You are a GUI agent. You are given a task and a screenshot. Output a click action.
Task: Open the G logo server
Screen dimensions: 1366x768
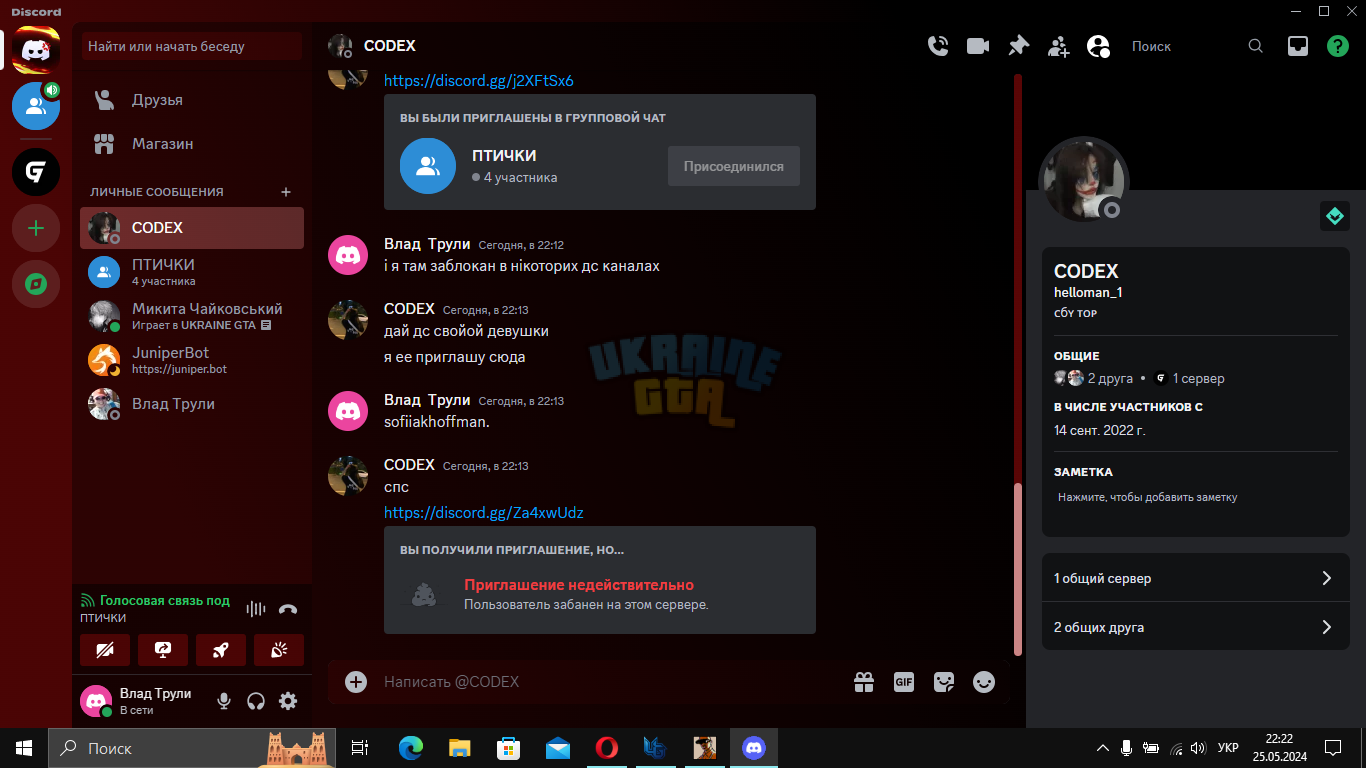[x=36, y=172]
